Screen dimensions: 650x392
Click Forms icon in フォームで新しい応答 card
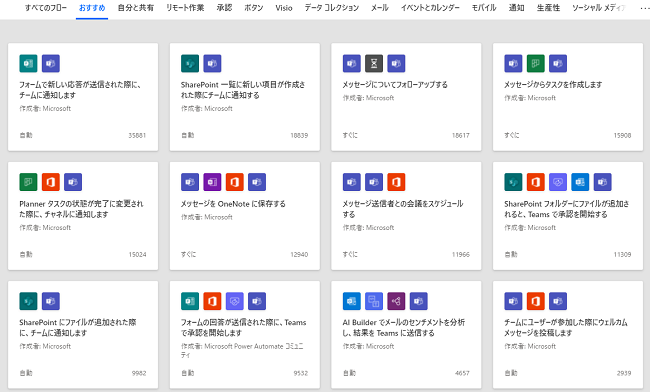tap(28, 63)
